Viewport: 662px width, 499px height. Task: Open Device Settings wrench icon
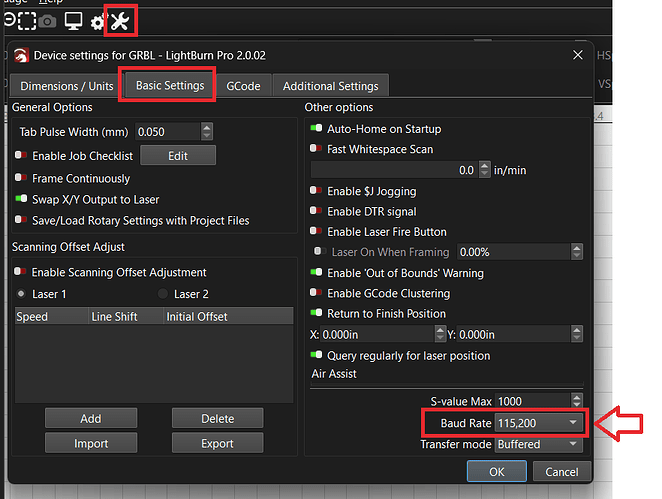(120, 21)
